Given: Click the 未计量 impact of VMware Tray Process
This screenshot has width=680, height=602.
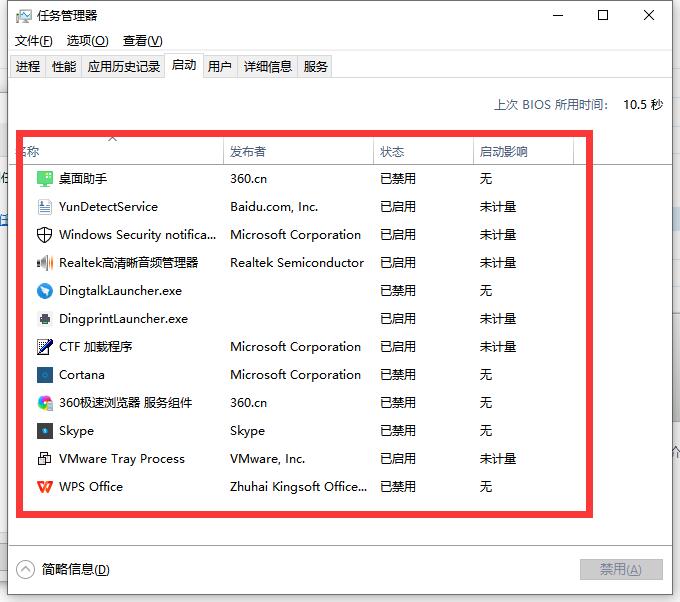Looking at the screenshot, I should coord(497,459).
